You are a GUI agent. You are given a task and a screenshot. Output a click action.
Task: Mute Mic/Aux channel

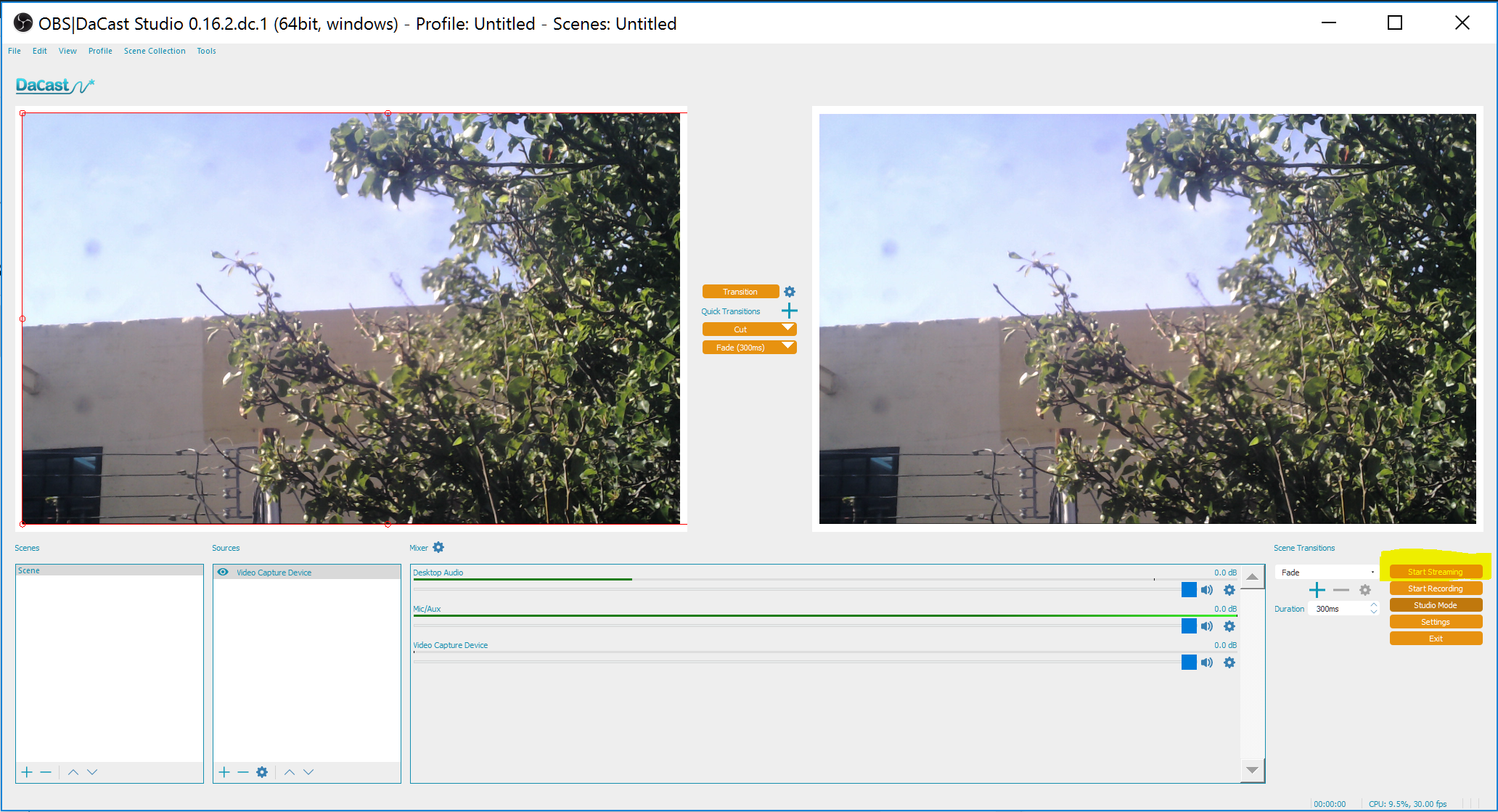1206,625
